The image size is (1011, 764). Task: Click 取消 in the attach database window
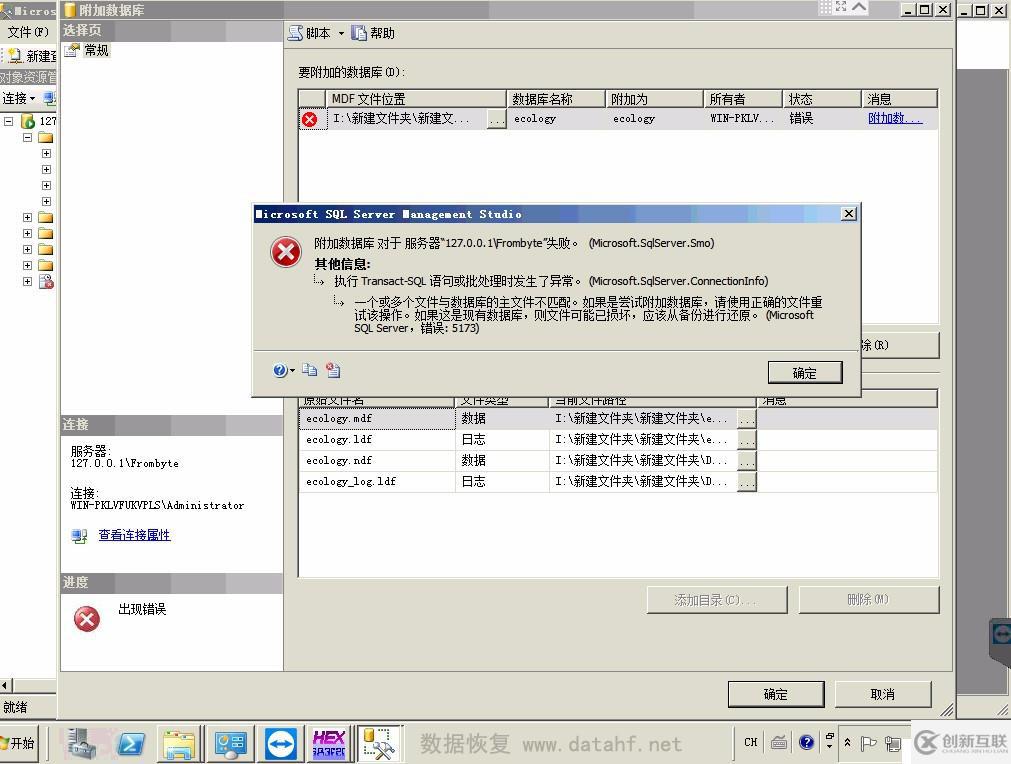[883, 694]
